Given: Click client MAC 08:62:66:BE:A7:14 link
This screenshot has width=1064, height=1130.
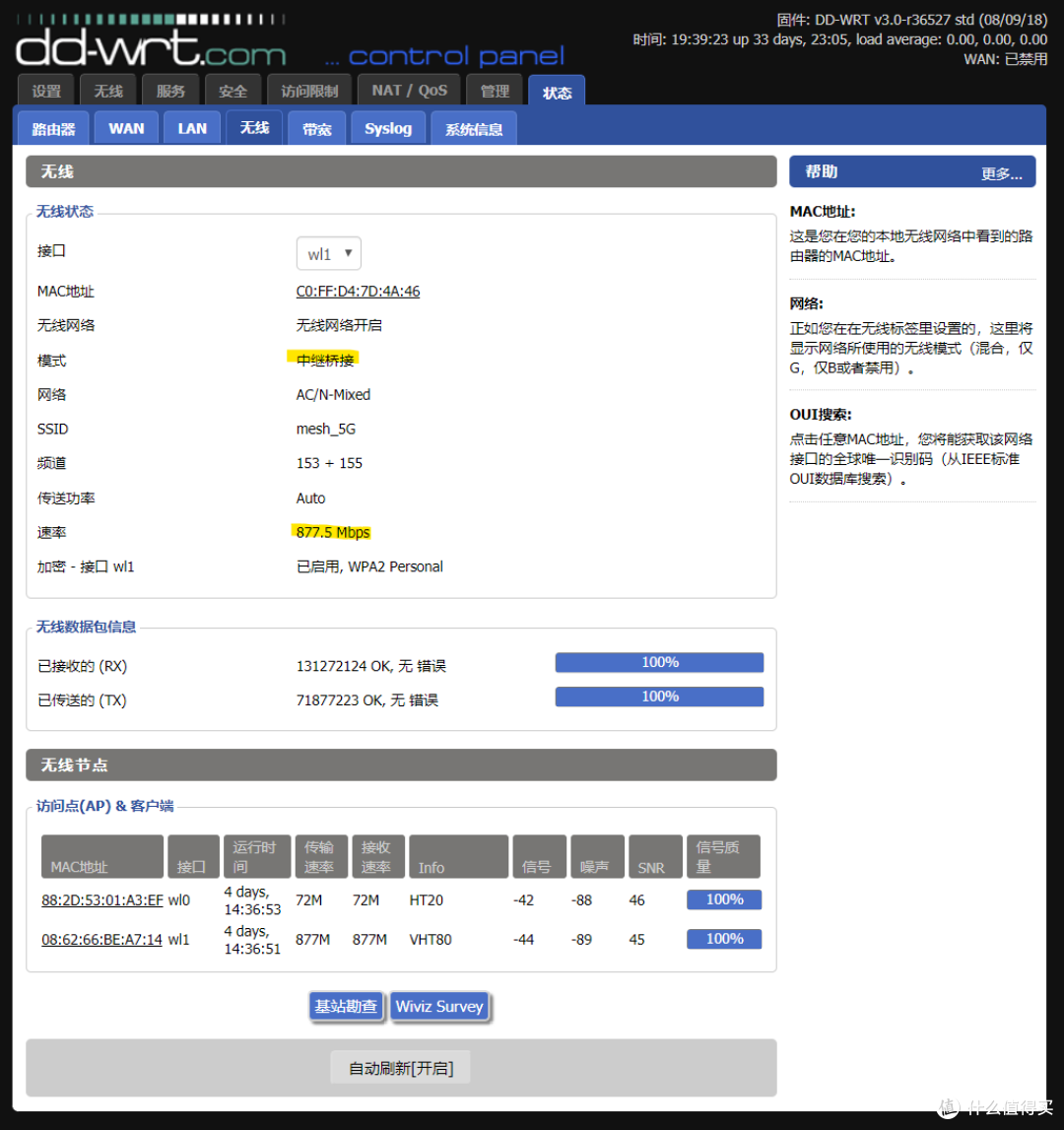Looking at the screenshot, I should point(101,939).
